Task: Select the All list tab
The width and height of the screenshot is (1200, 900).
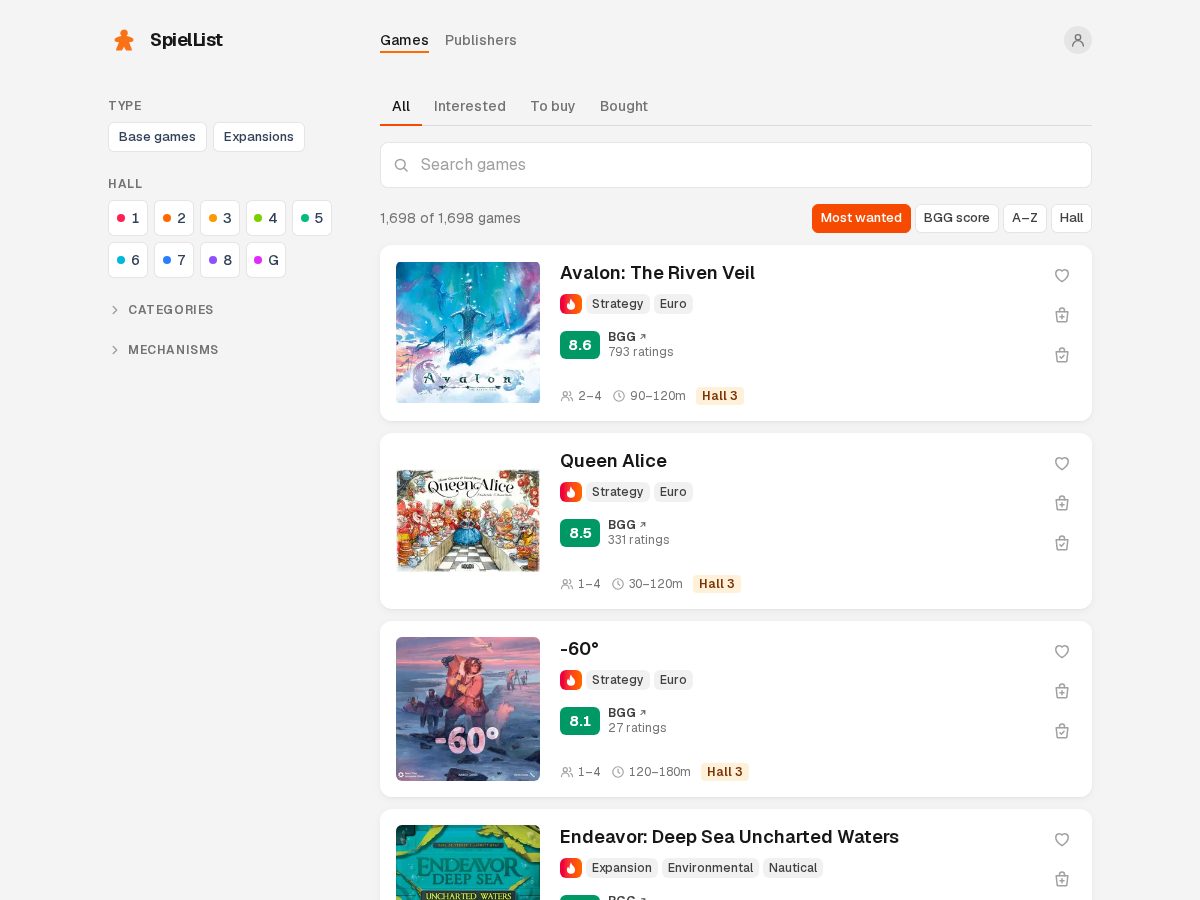Action: click(401, 106)
